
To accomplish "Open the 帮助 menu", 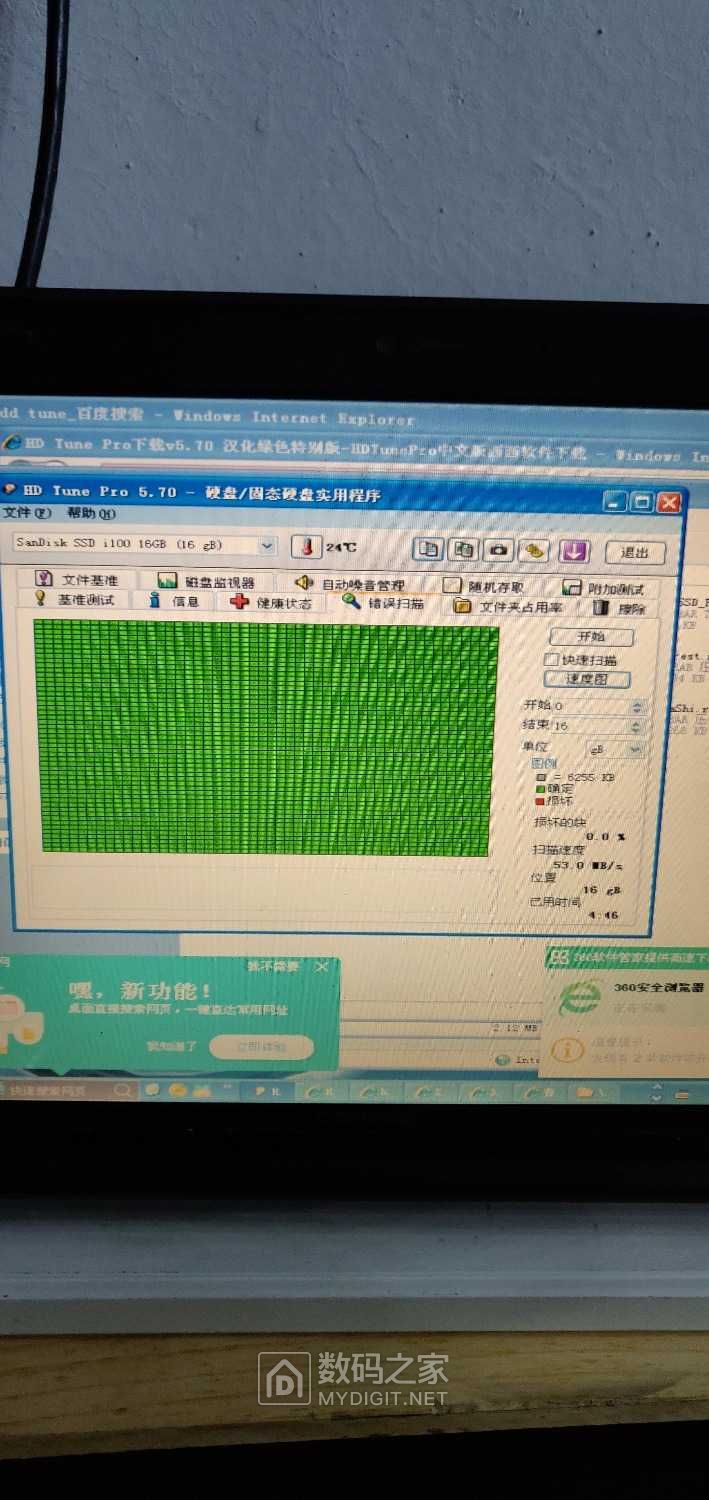I will (x=91, y=513).
